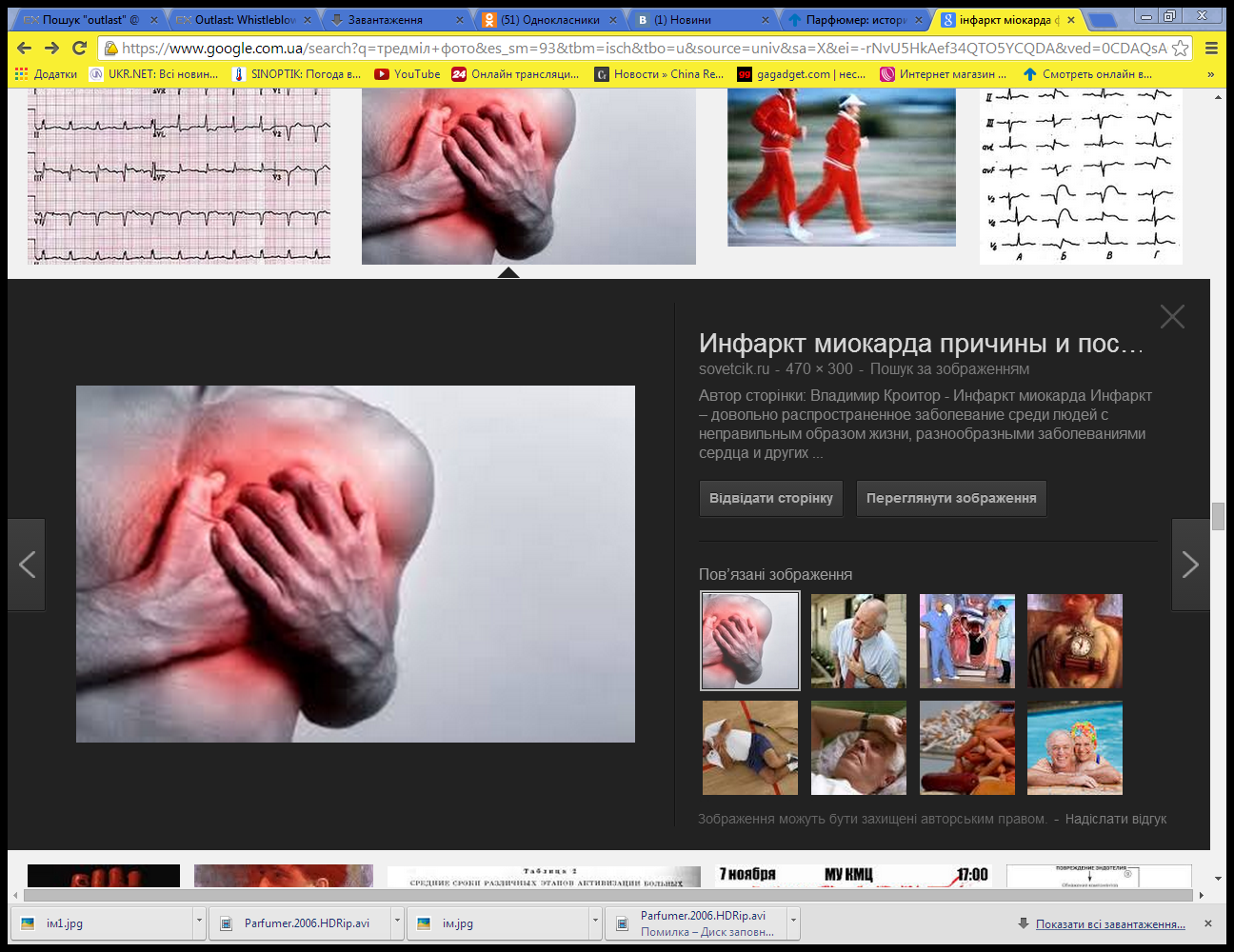
Task: Open the Parfumer.2006.HDRip.avi download dropdown arrow
Action: click(x=397, y=922)
